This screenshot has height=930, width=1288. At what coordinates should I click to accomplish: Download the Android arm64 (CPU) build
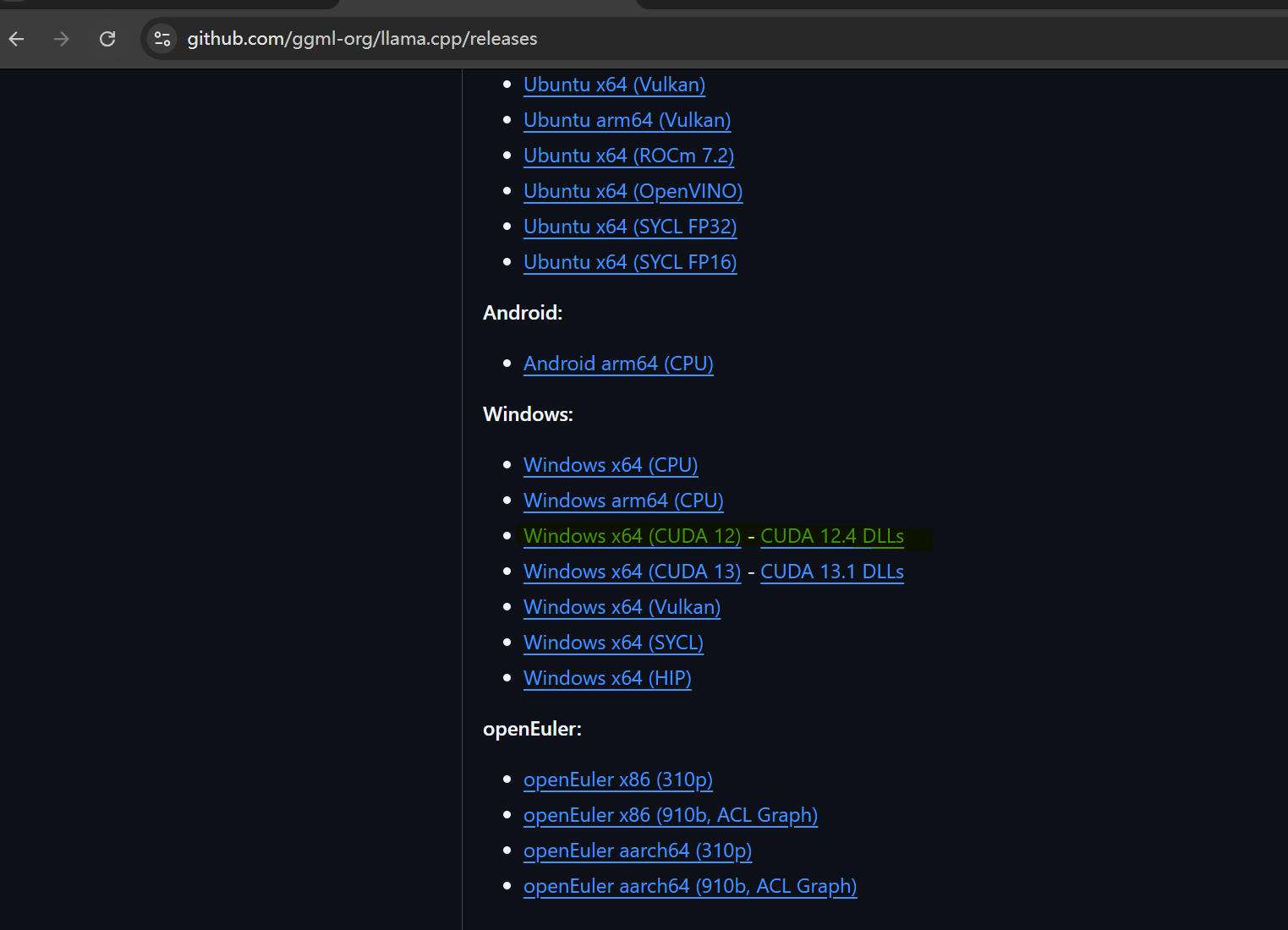pos(618,364)
